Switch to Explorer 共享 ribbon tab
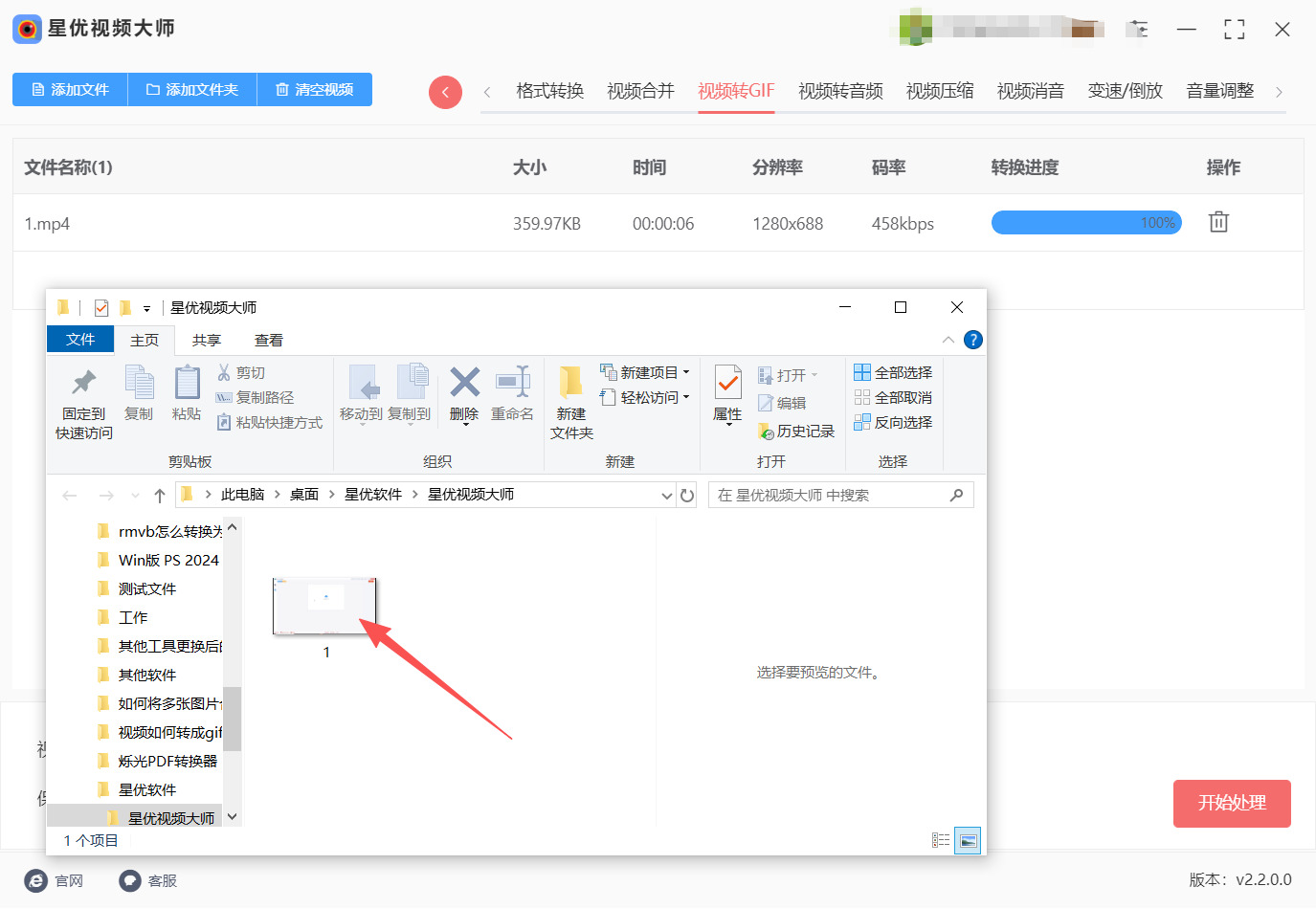The image size is (1316, 909). [206, 341]
